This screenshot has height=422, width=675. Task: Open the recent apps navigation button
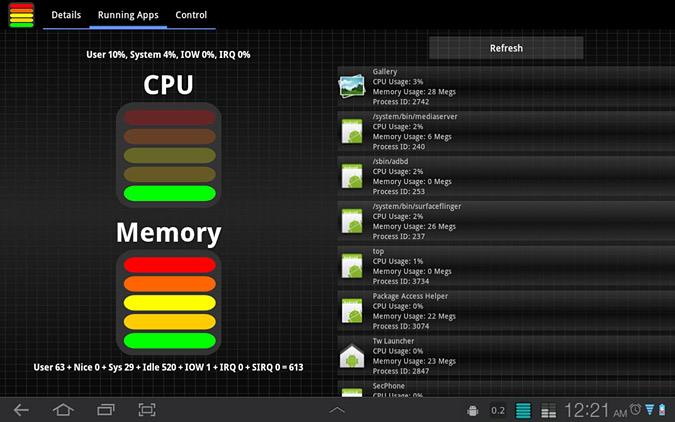point(106,409)
